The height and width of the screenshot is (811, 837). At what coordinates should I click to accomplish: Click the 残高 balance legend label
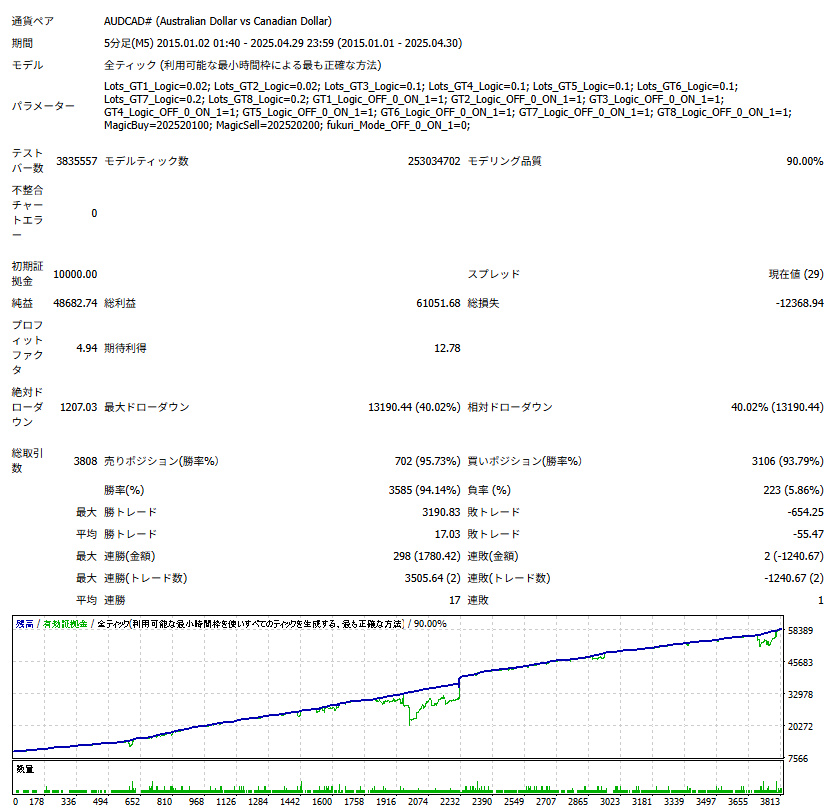(x=25, y=624)
